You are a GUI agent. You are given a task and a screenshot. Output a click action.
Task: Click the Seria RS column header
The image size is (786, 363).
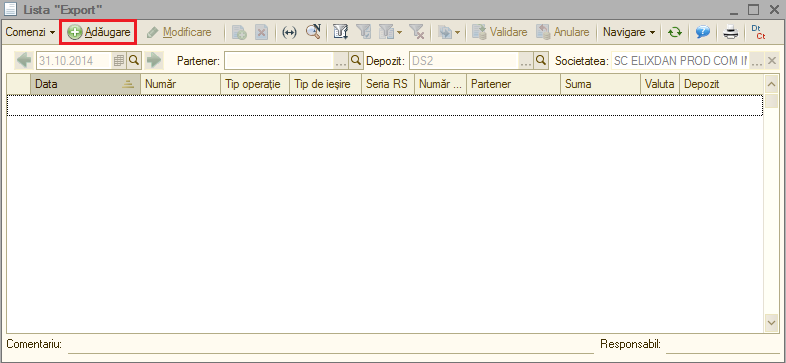[388, 84]
